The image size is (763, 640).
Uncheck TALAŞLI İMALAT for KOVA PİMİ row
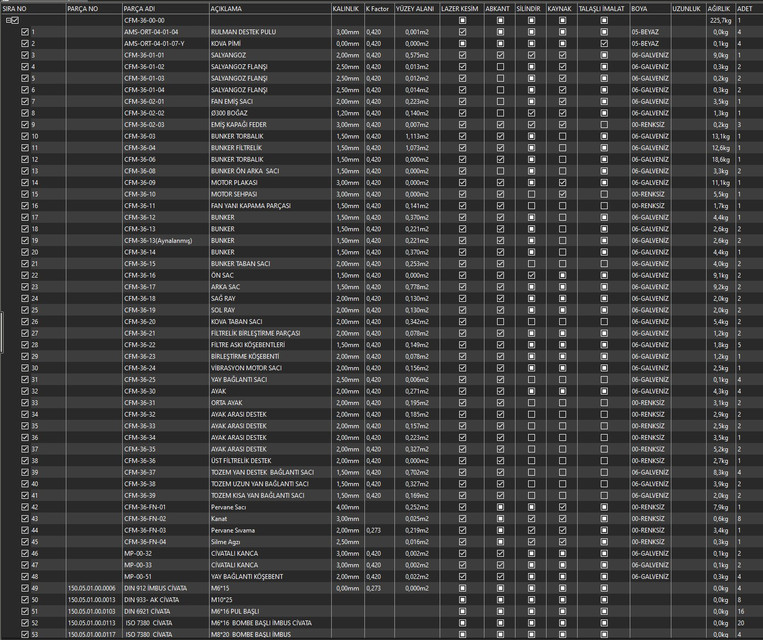click(604, 44)
